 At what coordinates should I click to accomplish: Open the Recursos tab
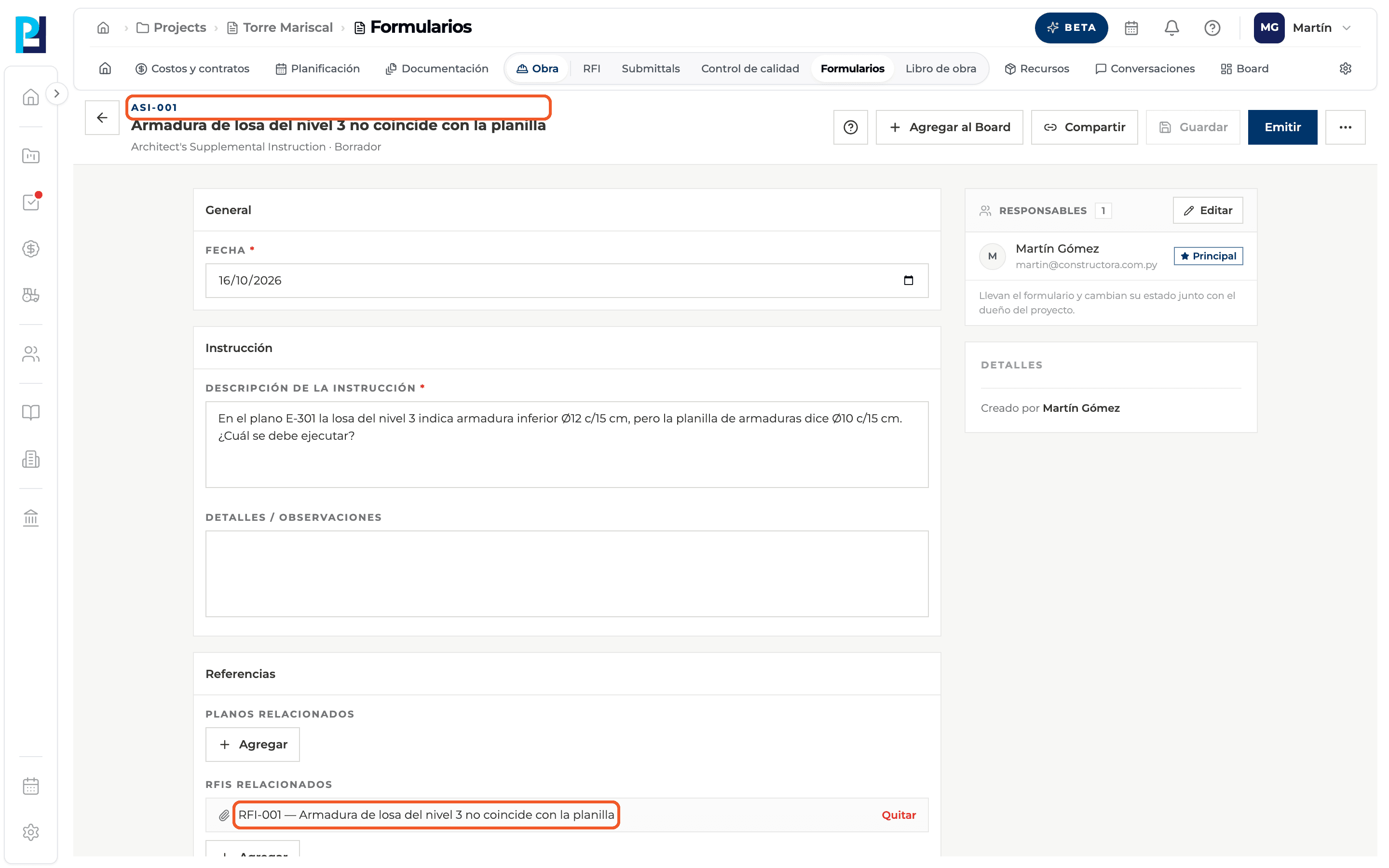tap(1036, 68)
